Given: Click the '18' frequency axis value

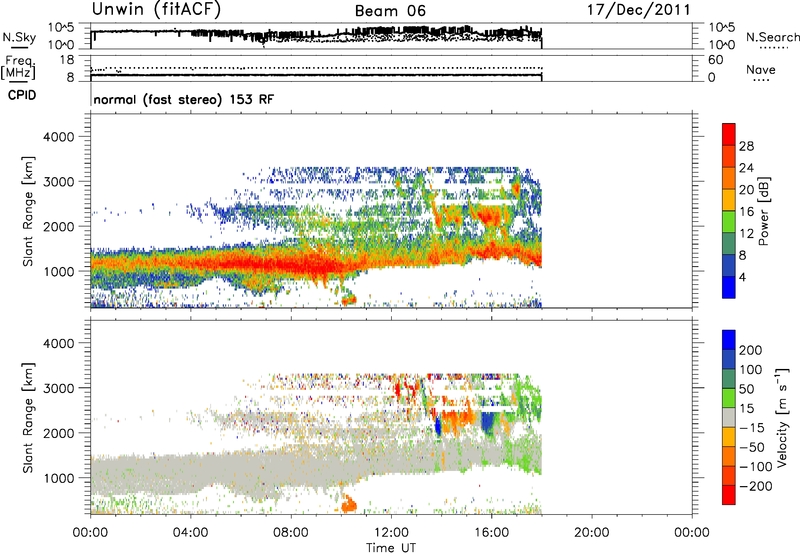Looking at the screenshot, I should [x=67, y=60].
